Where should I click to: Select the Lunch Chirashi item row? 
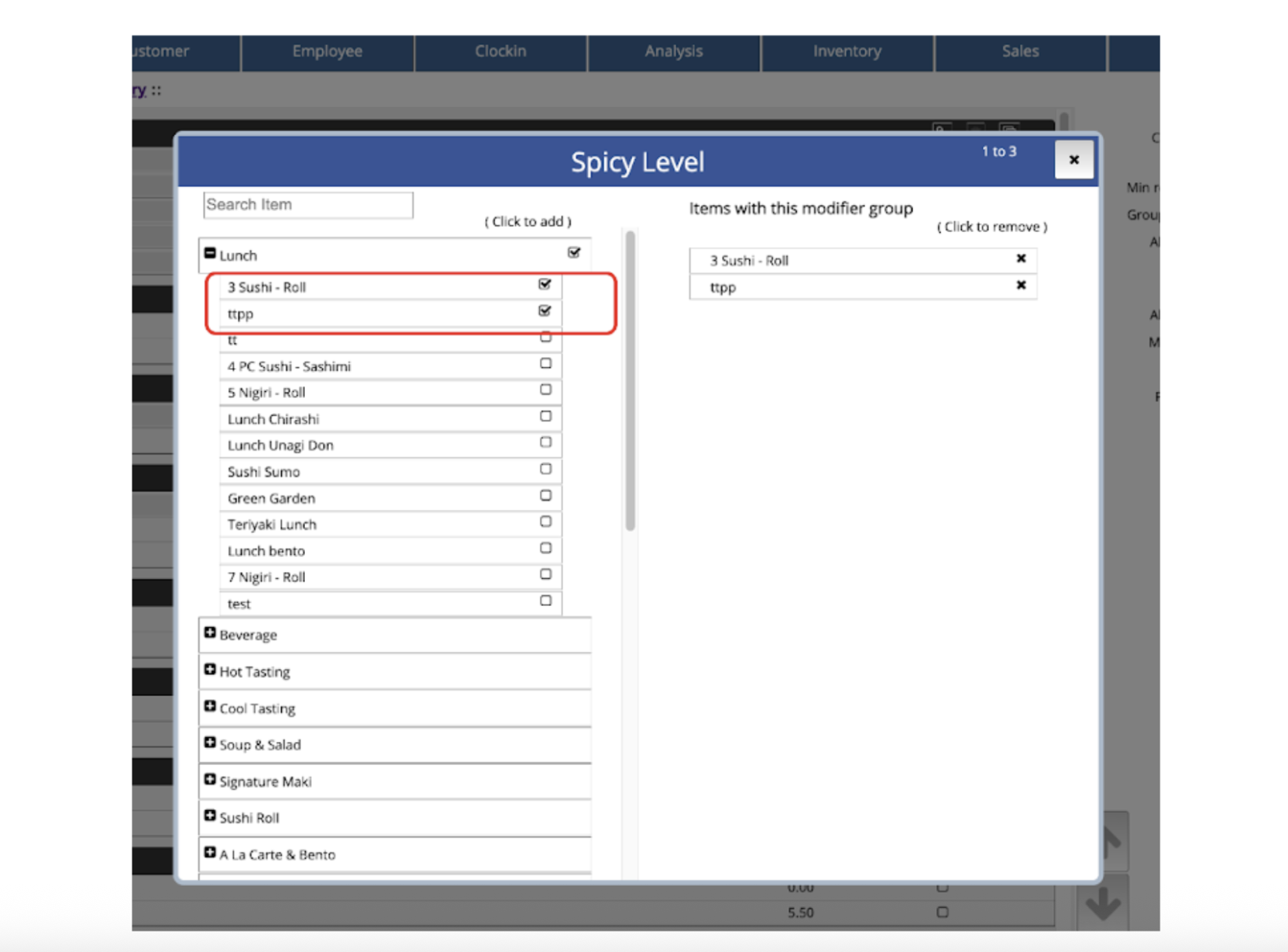click(390, 419)
